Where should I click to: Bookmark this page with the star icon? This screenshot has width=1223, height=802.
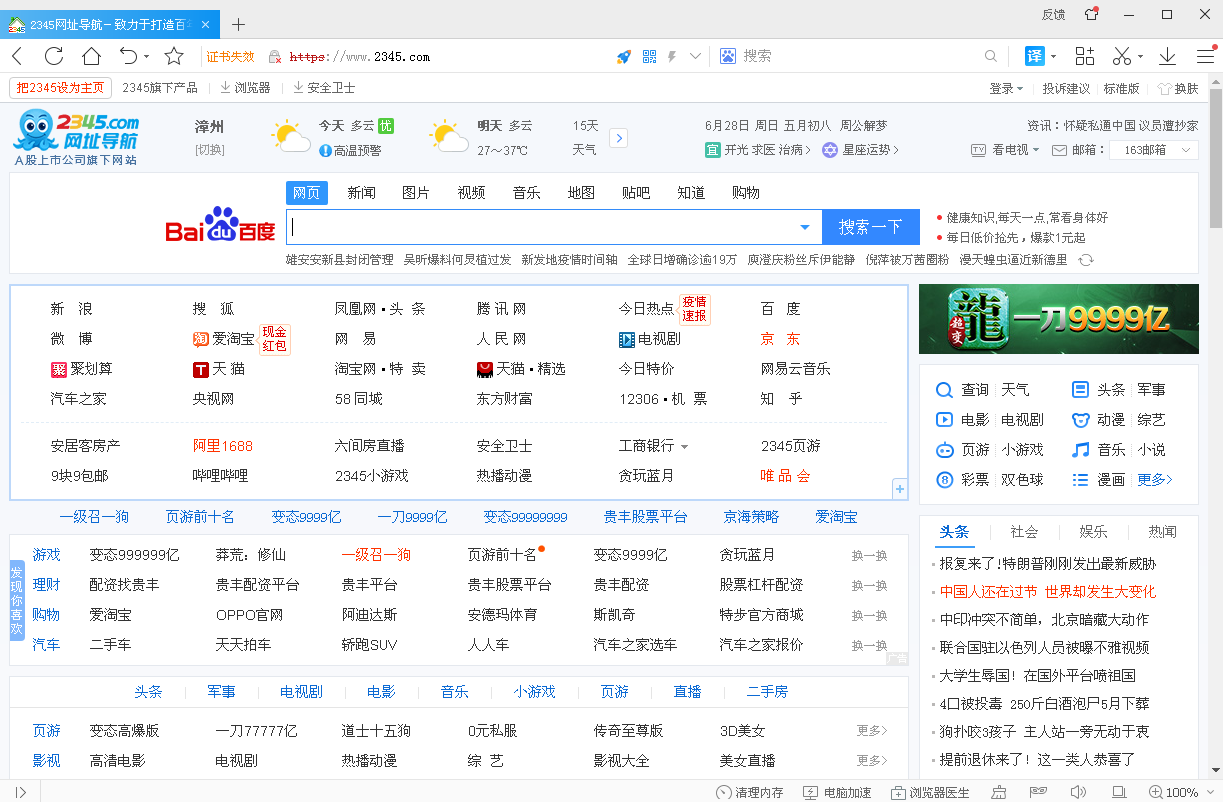click(174, 56)
